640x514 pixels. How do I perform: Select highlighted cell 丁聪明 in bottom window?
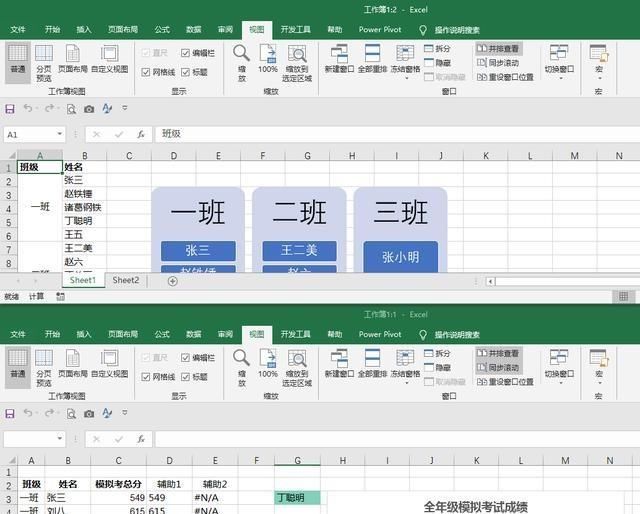click(297, 498)
